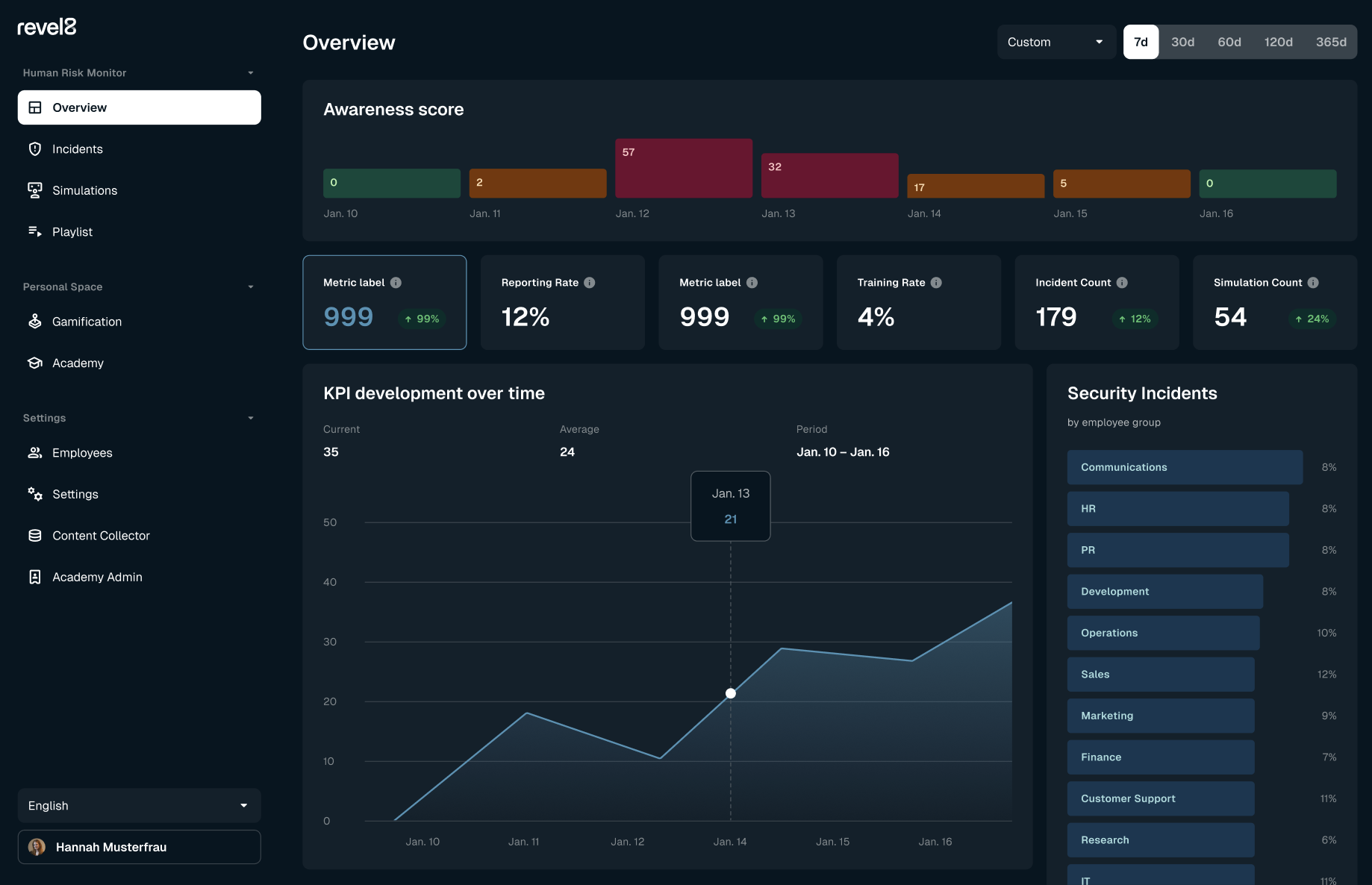Open Simulations from the sidebar icon
The image size is (1372, 885).
pos(35,190)
